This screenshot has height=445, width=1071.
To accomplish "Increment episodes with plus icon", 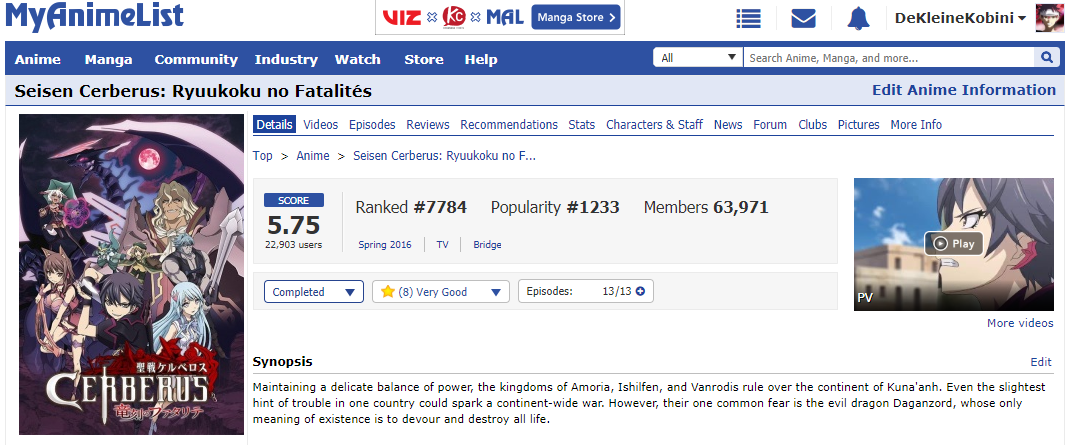I will tap(640, 291).
